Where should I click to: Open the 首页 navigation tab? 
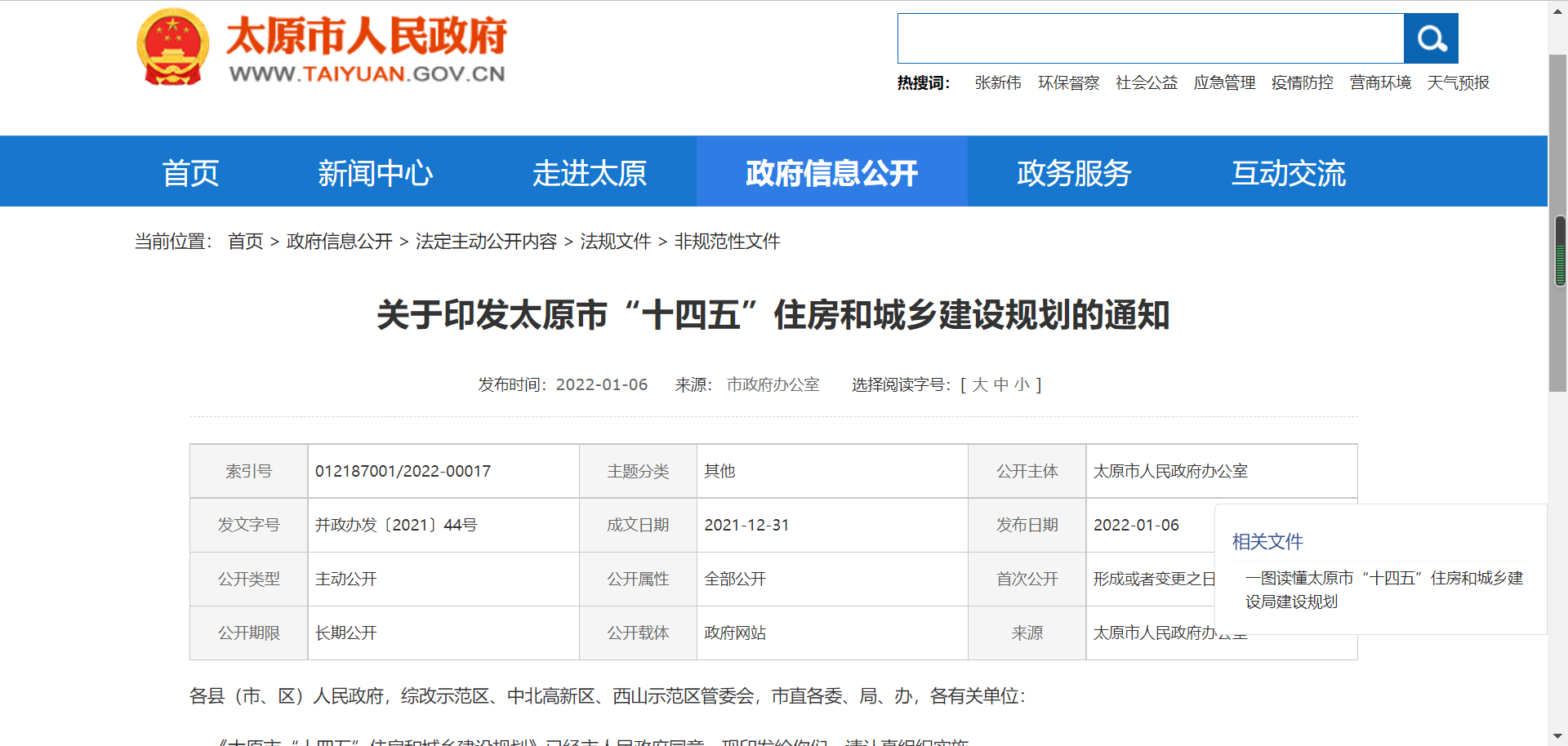[x=190, y=173]
